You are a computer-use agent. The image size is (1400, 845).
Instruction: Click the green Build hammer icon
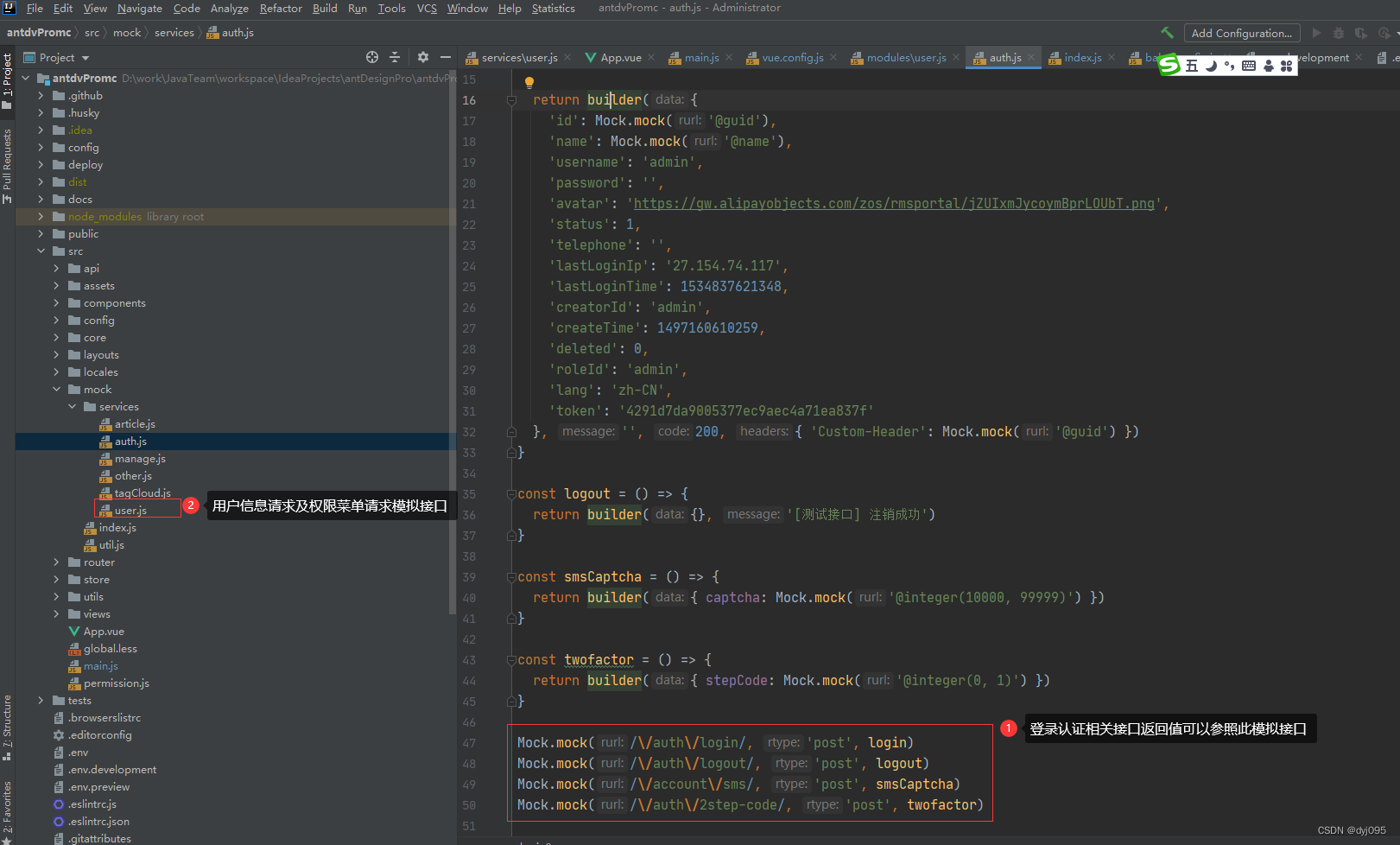click(1167, 33)
